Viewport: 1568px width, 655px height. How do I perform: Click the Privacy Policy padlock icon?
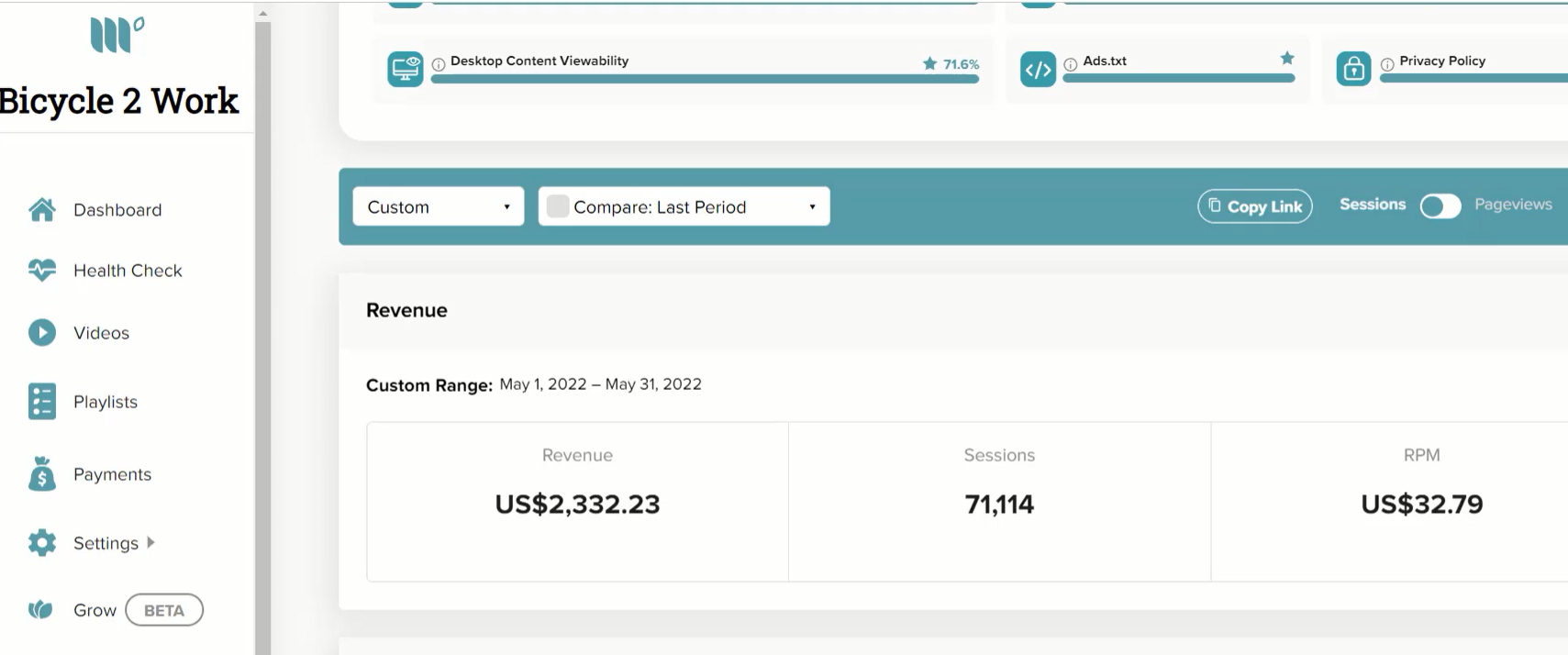(x=1353, y=69)
